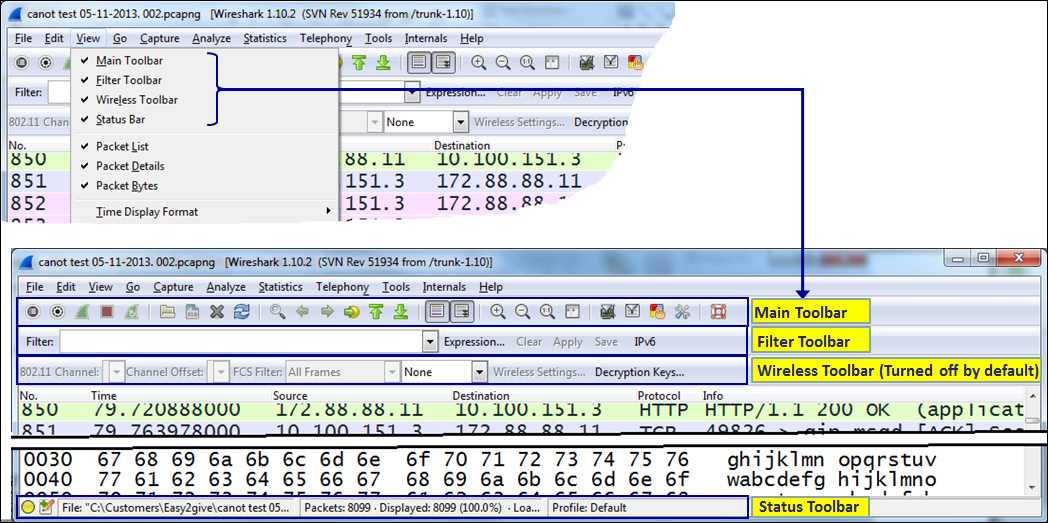Image resolution: width=1048 pixels, height=523 pixels.
Task: Open Capture menu in upper window
Action: coord(159,38)
